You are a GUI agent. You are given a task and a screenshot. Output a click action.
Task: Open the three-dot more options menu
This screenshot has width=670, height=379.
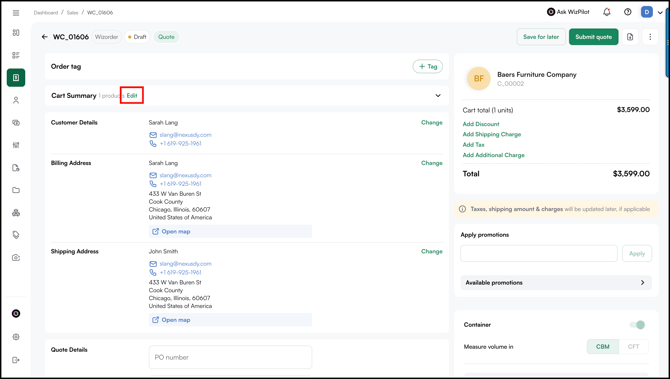pos(650,37)
